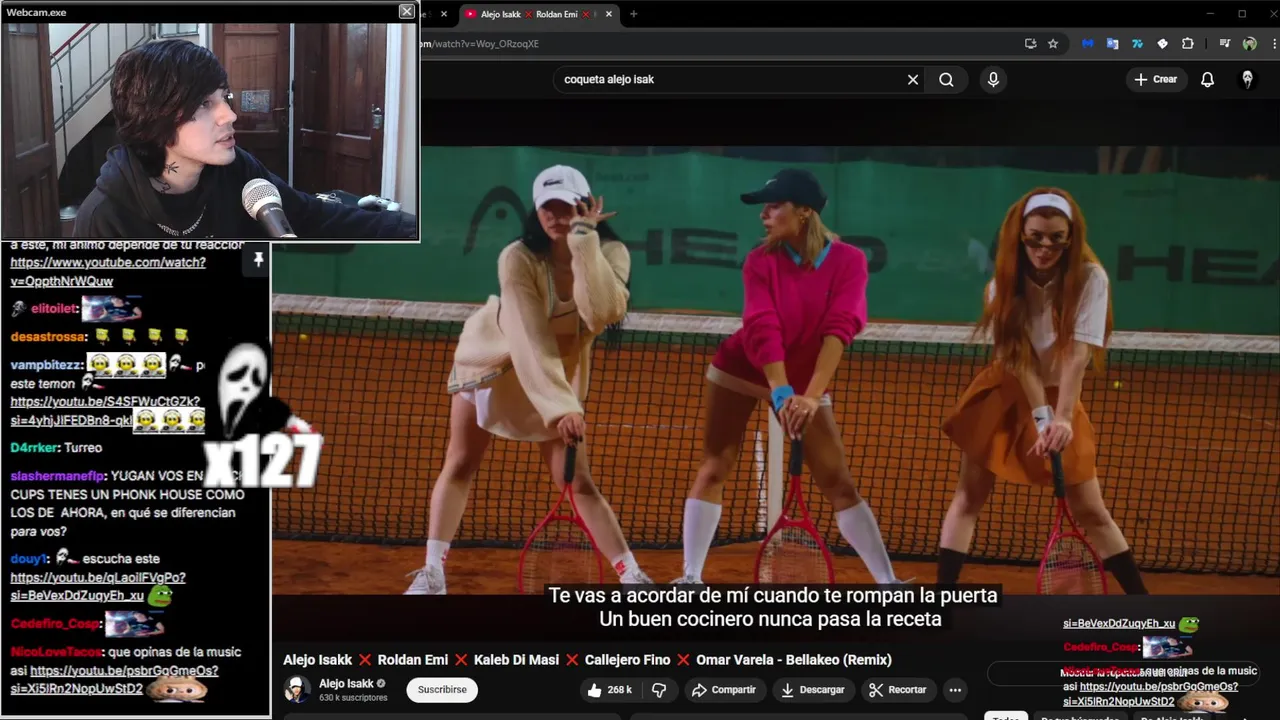Bookmark this page with the star icon

pos(1053,44)
